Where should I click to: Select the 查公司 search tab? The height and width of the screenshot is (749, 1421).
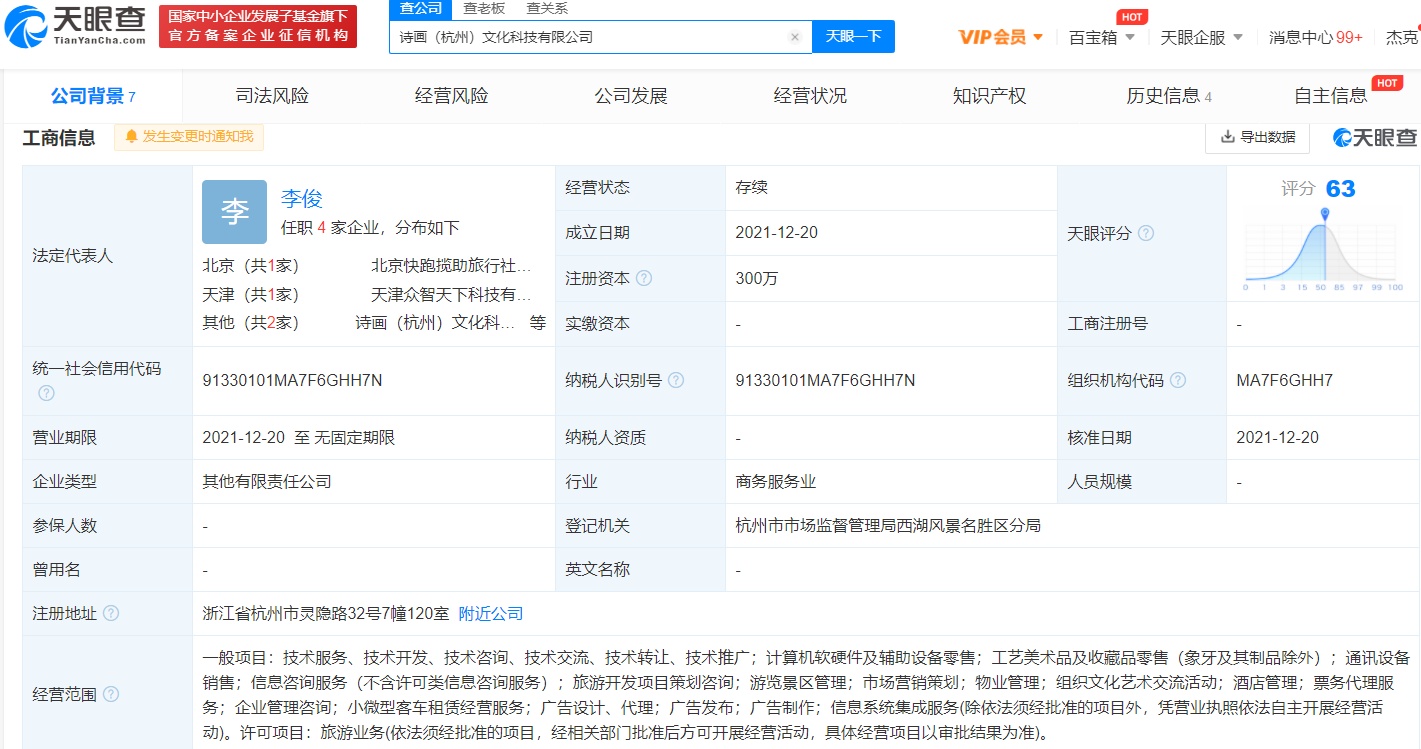(421, 8)
